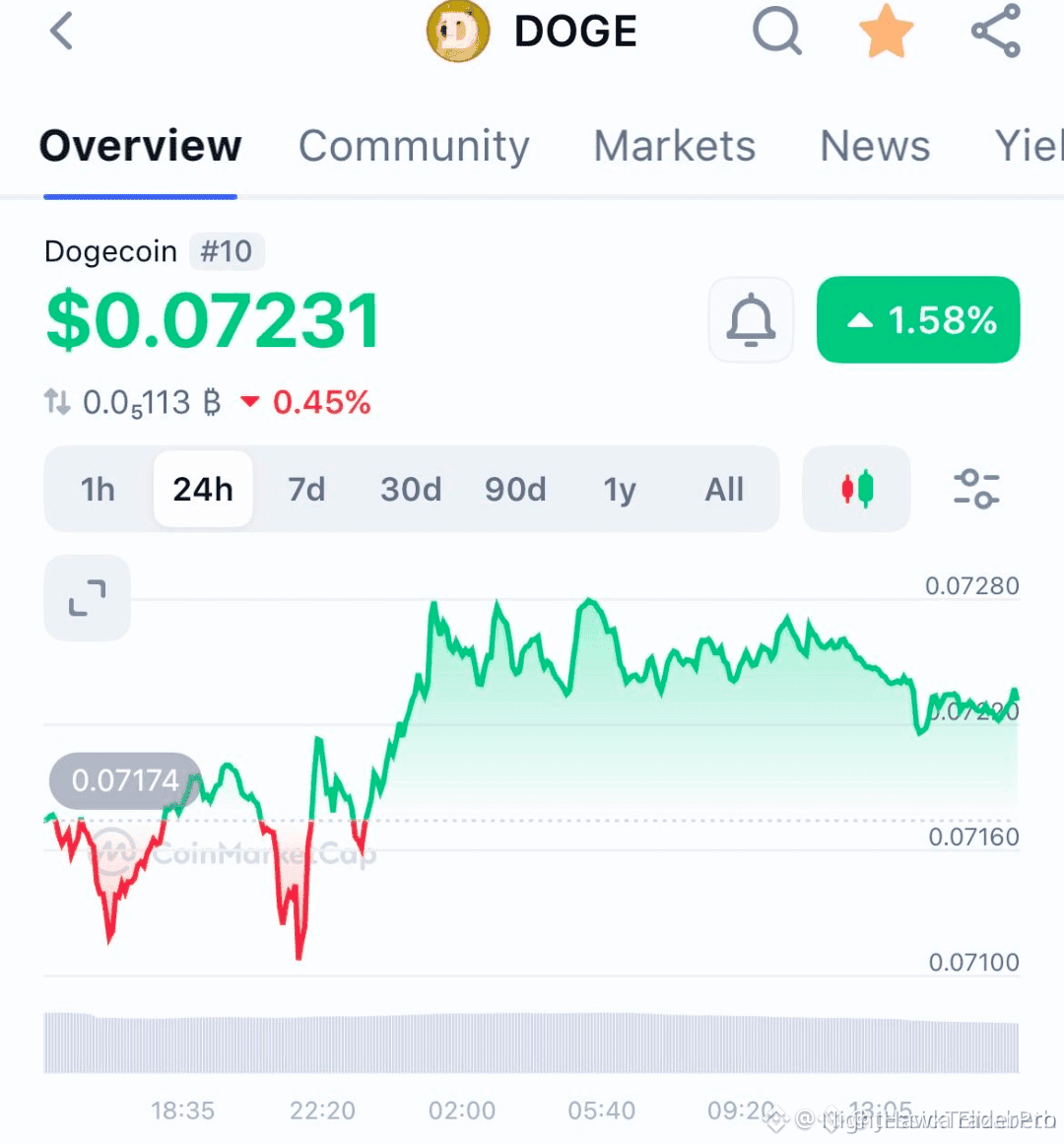The image size is (1064, 1144).
Task: Tap the red 0.45% change value
Action: [x=306, y=402]
